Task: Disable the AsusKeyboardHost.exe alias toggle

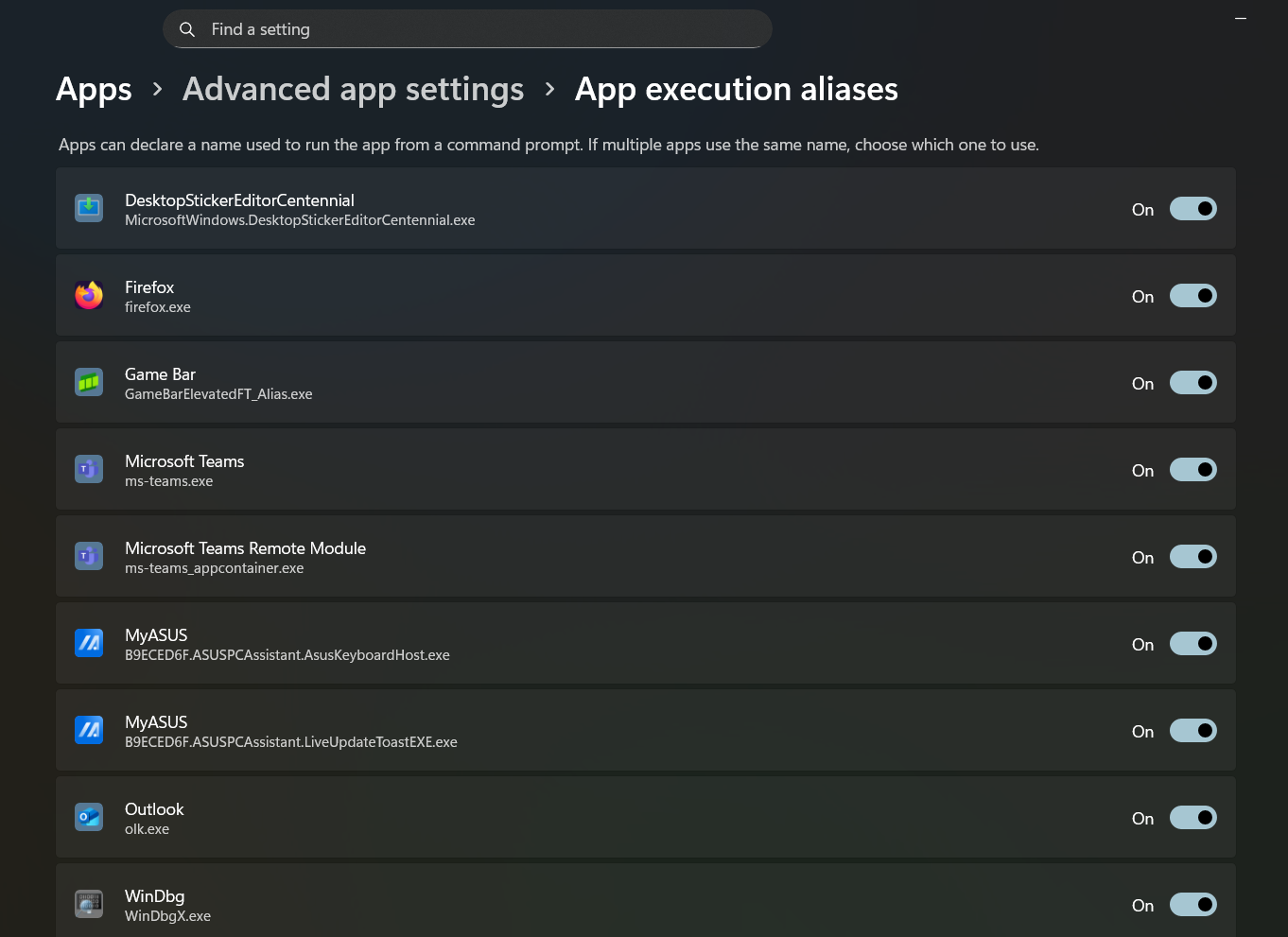Action: [x=1193, y=644]
